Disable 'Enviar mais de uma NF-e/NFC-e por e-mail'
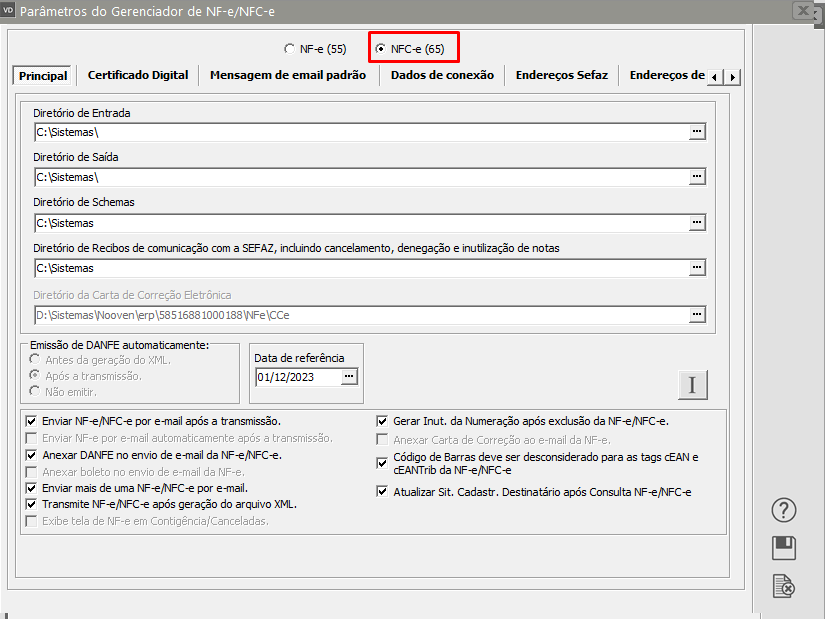825x619 pixels. coord(32,488)
